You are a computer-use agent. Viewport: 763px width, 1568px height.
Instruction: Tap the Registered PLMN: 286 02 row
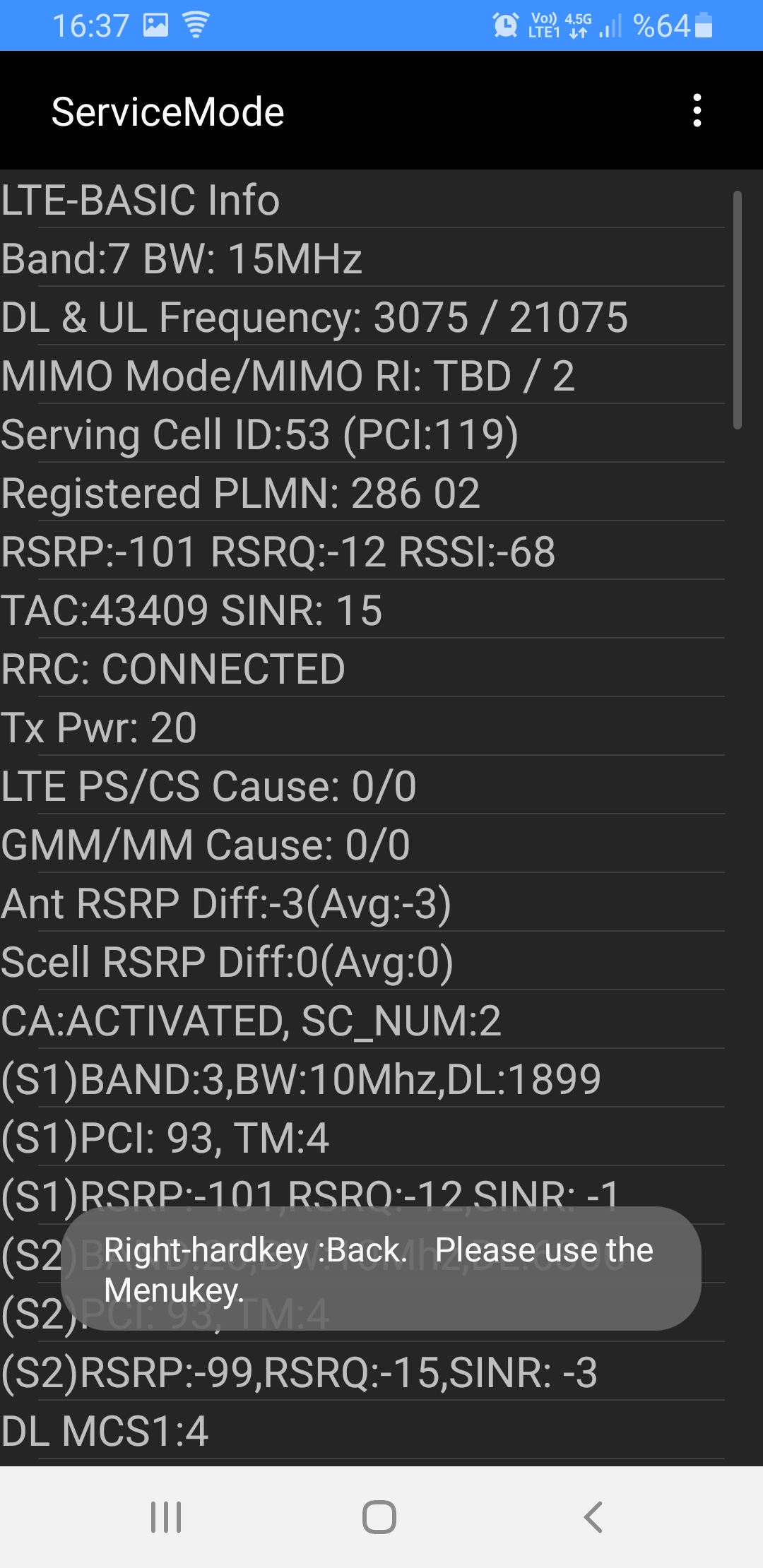click(362, 492)
